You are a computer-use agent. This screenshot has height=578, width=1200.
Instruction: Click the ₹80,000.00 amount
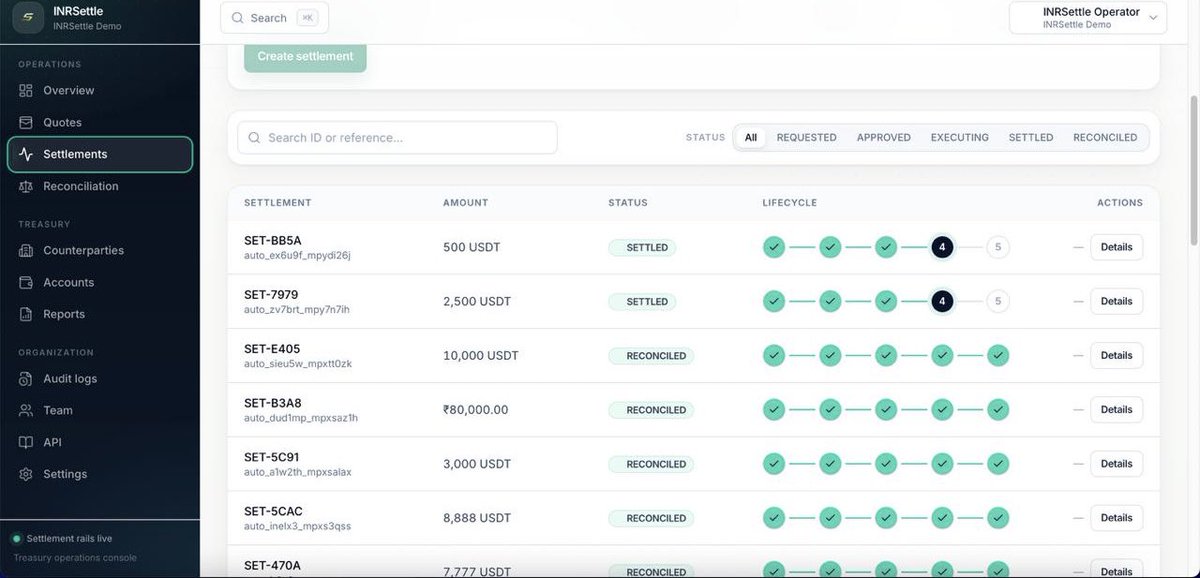click(x=476, y=410)
